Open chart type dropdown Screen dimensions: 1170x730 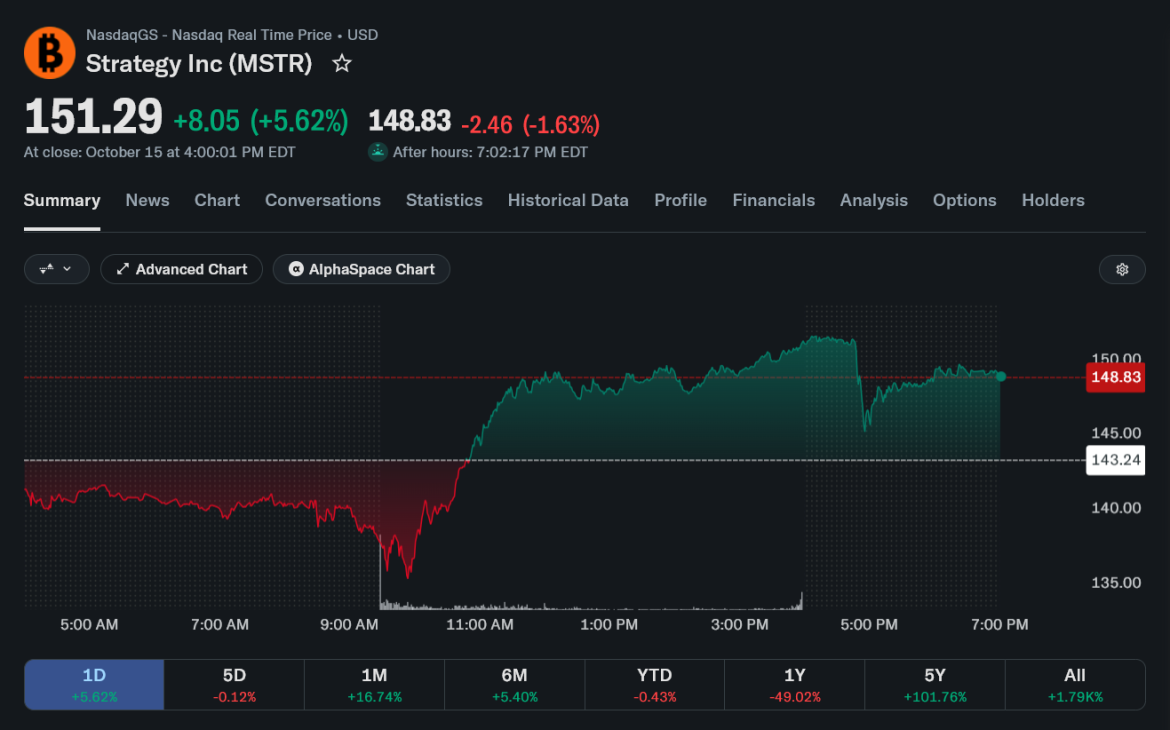coord(57,269)
